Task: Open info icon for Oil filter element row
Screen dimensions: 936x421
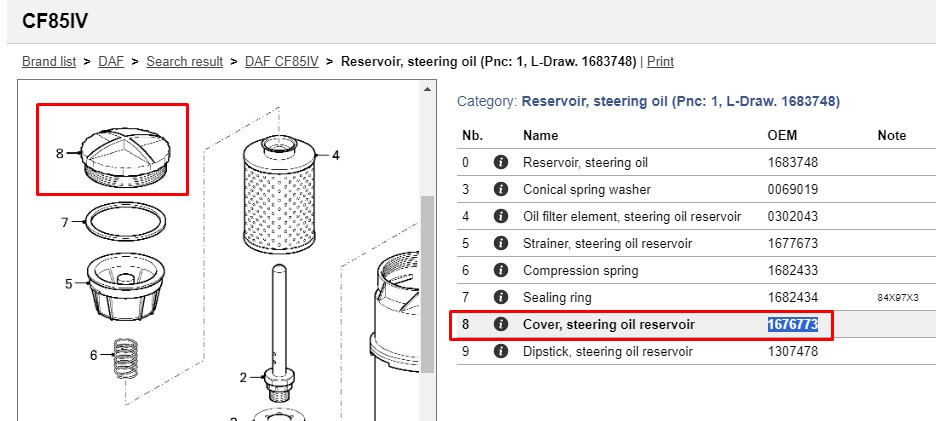Action: 501,216
